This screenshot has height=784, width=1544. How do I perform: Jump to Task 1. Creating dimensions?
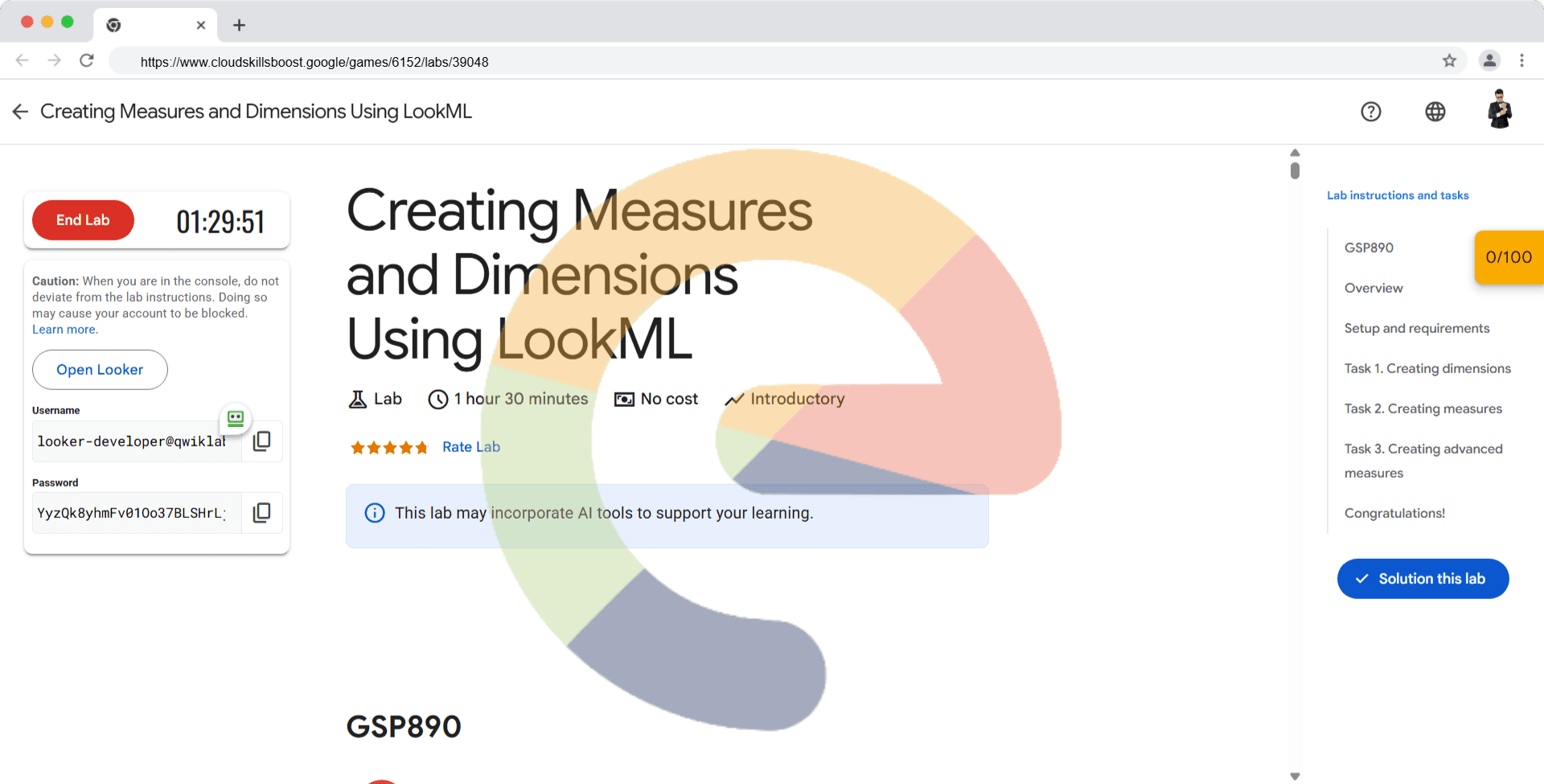pos(1427,368)
